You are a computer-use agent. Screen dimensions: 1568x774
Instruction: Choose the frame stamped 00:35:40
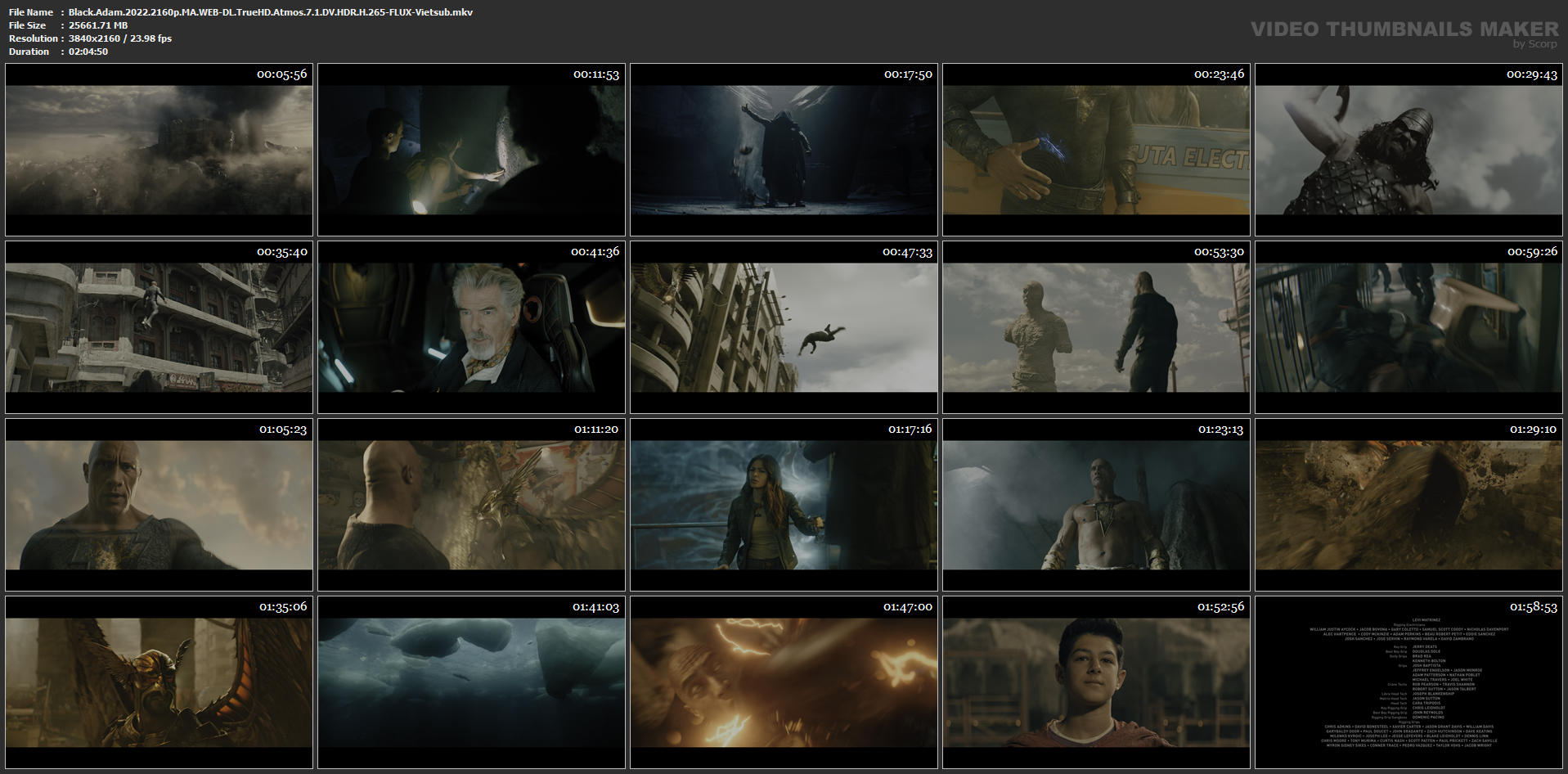[159, 327]
